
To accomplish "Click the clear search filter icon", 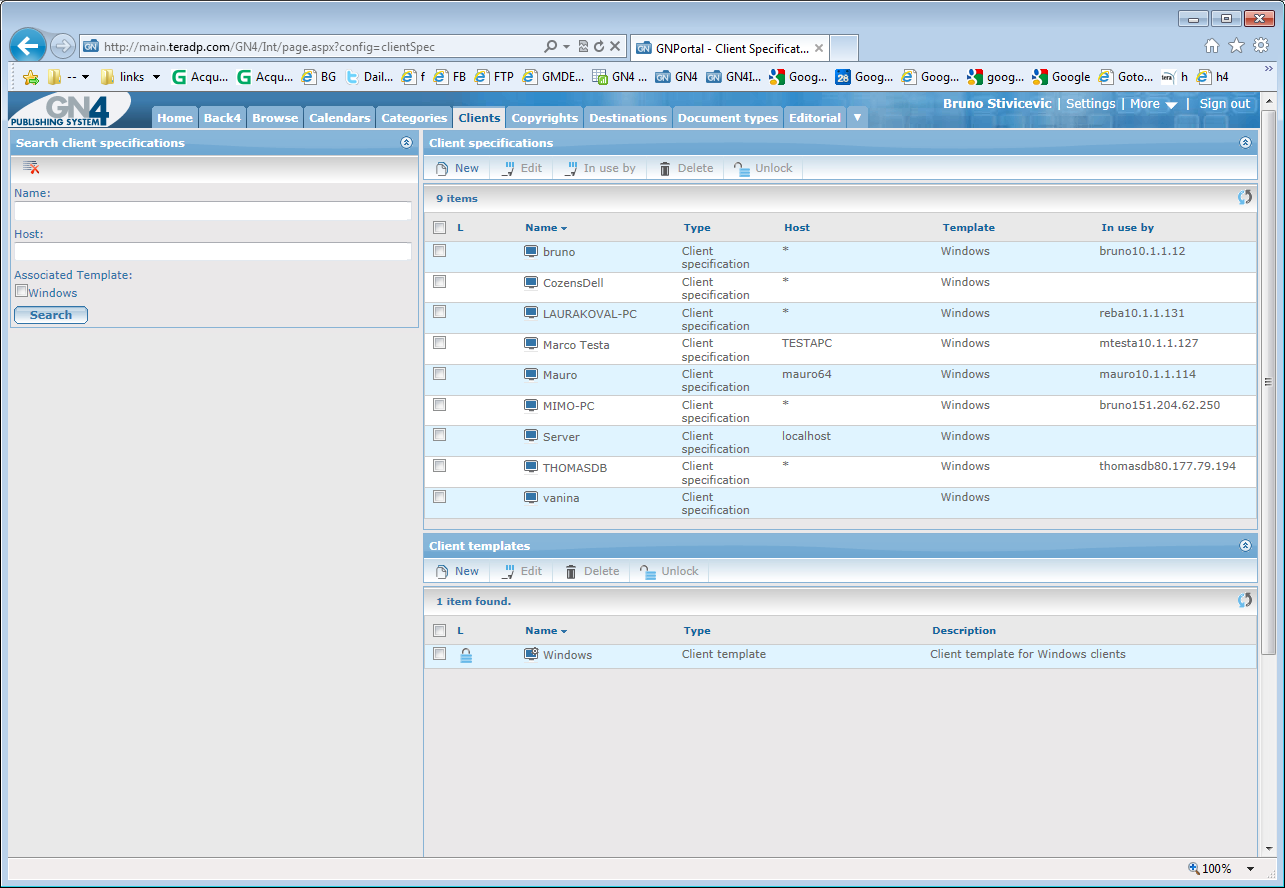I will tap(31, 167).
